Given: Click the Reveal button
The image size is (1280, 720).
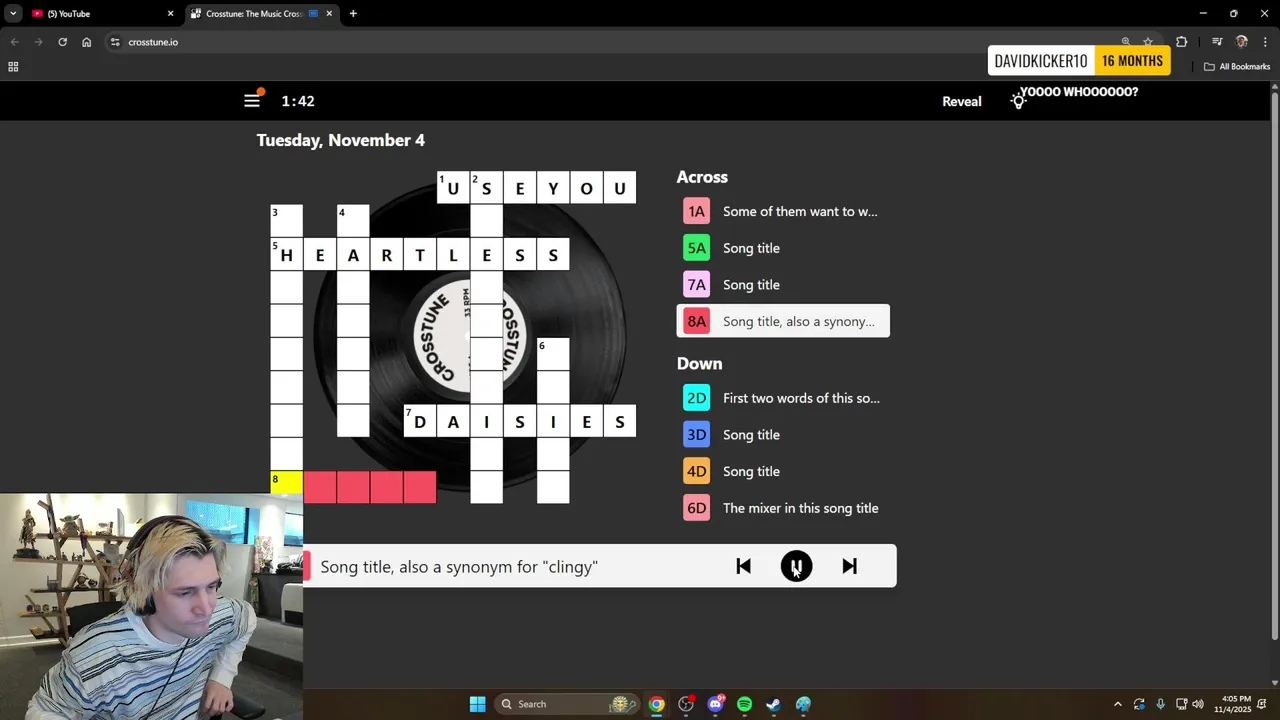Looking at the screenshot, I should coord(962,101).
